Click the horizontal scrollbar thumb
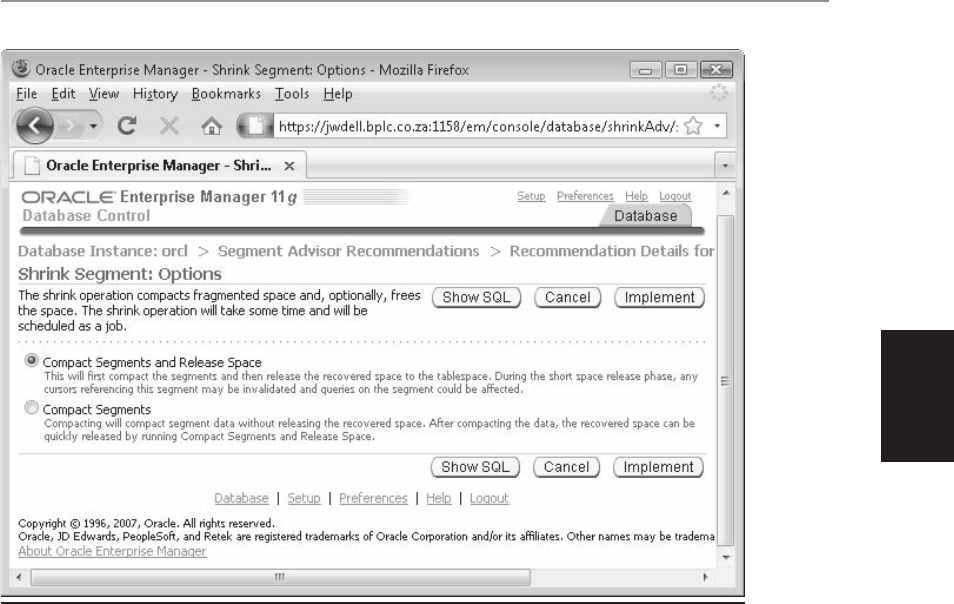954x604 pixels. click(280, 577)
